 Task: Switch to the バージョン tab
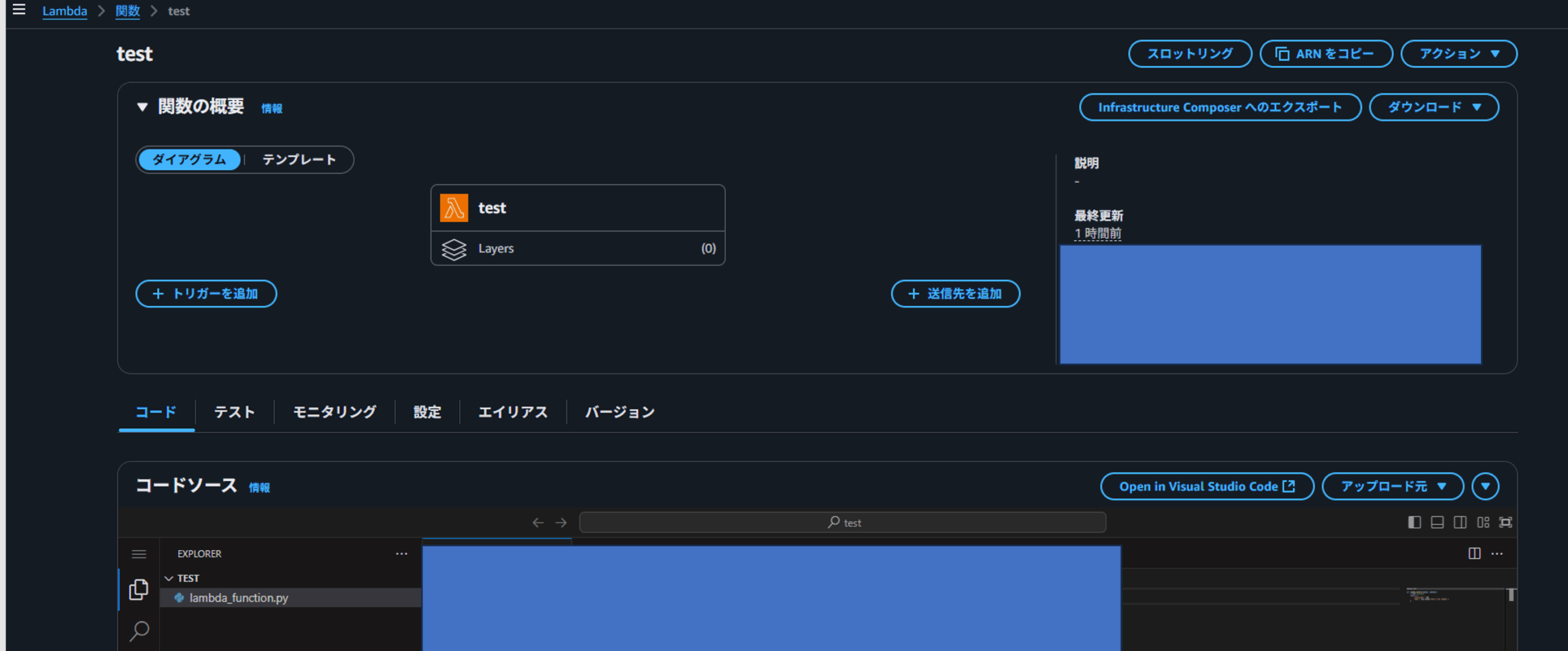(620, 412)
